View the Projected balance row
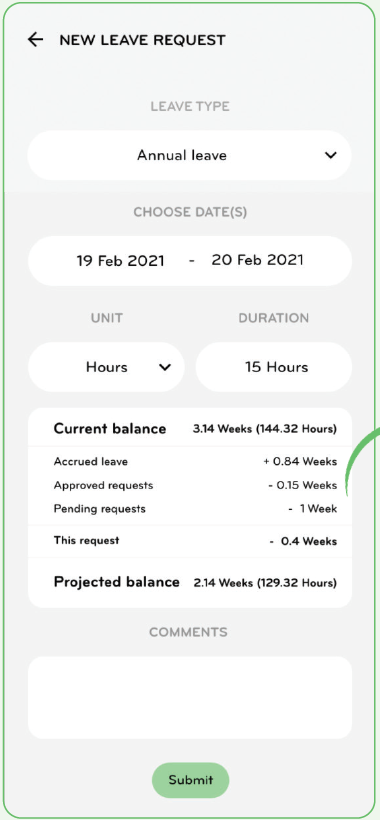380x820 pixels. click(x=190, y=582)
